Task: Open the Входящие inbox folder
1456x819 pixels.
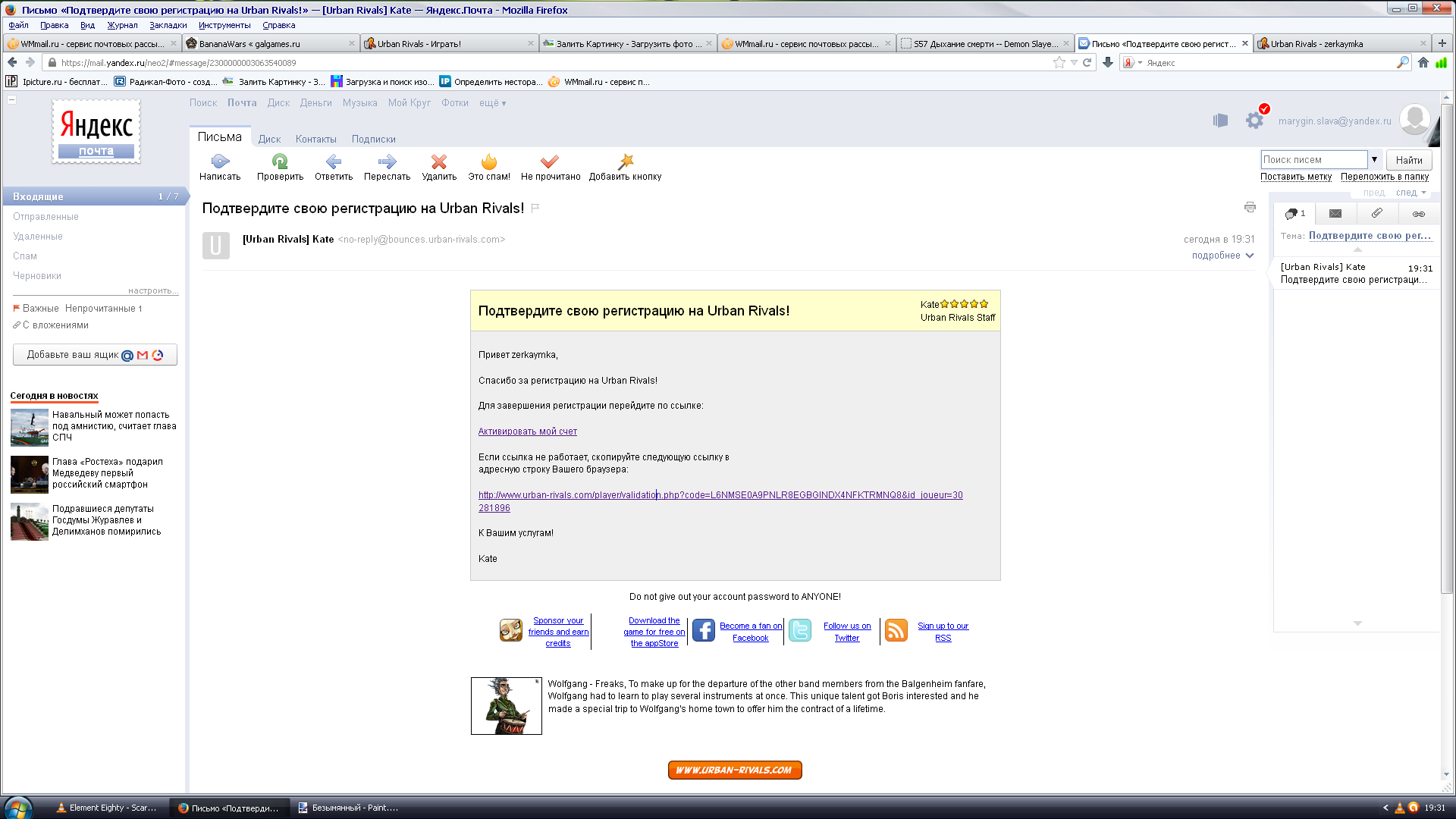Action: (95, 196)
